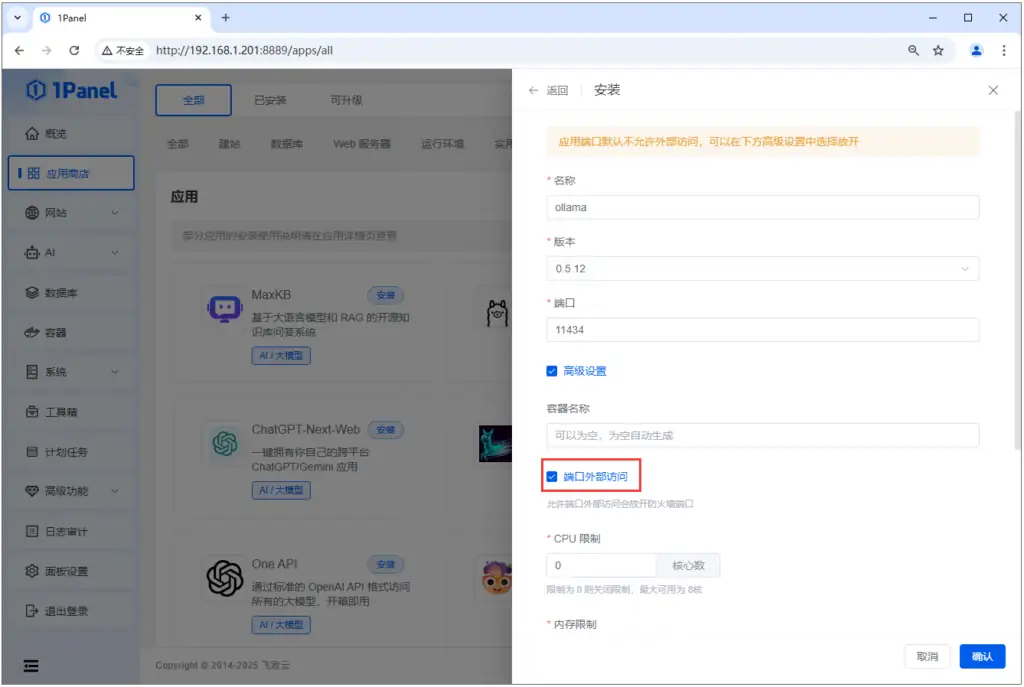Screen dimensions: 1024x687
Task: Click the One API application icon
Action: pyautogui.click(x=225, y=578)
